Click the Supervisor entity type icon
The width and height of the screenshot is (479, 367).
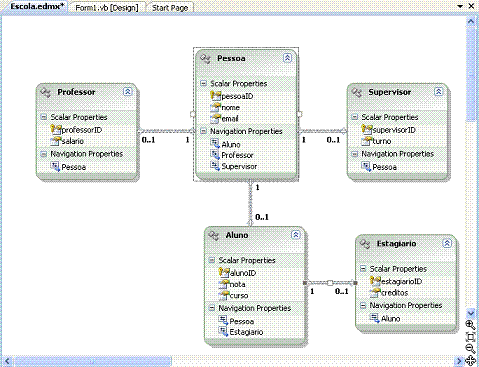(x=357, y=92)
